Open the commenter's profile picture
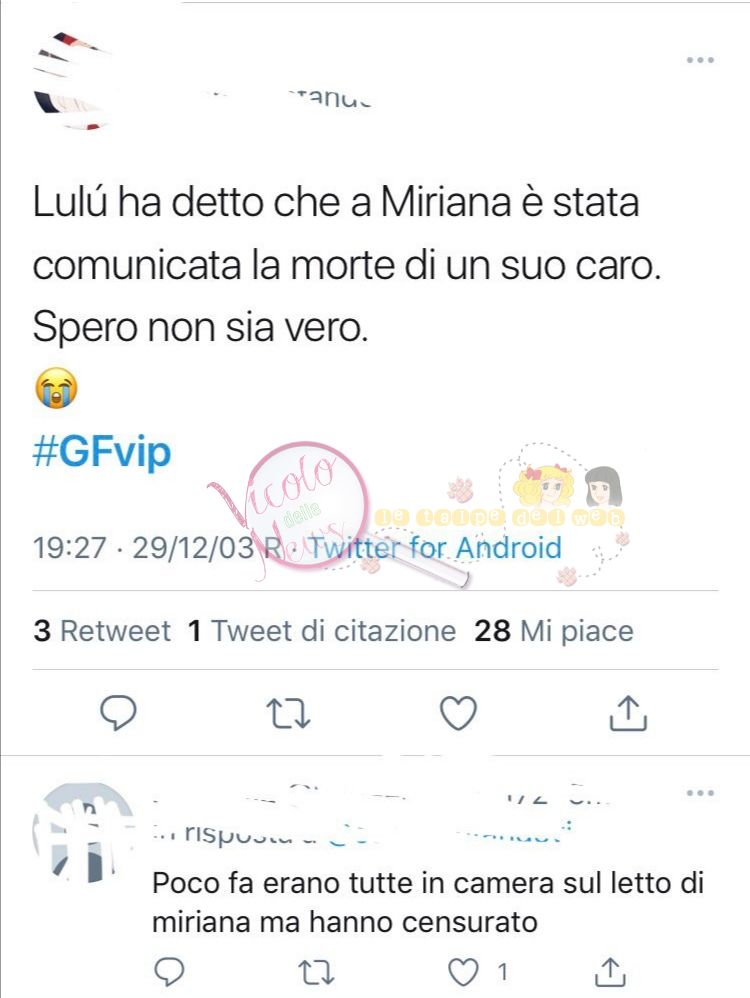 tap(81, 833)
